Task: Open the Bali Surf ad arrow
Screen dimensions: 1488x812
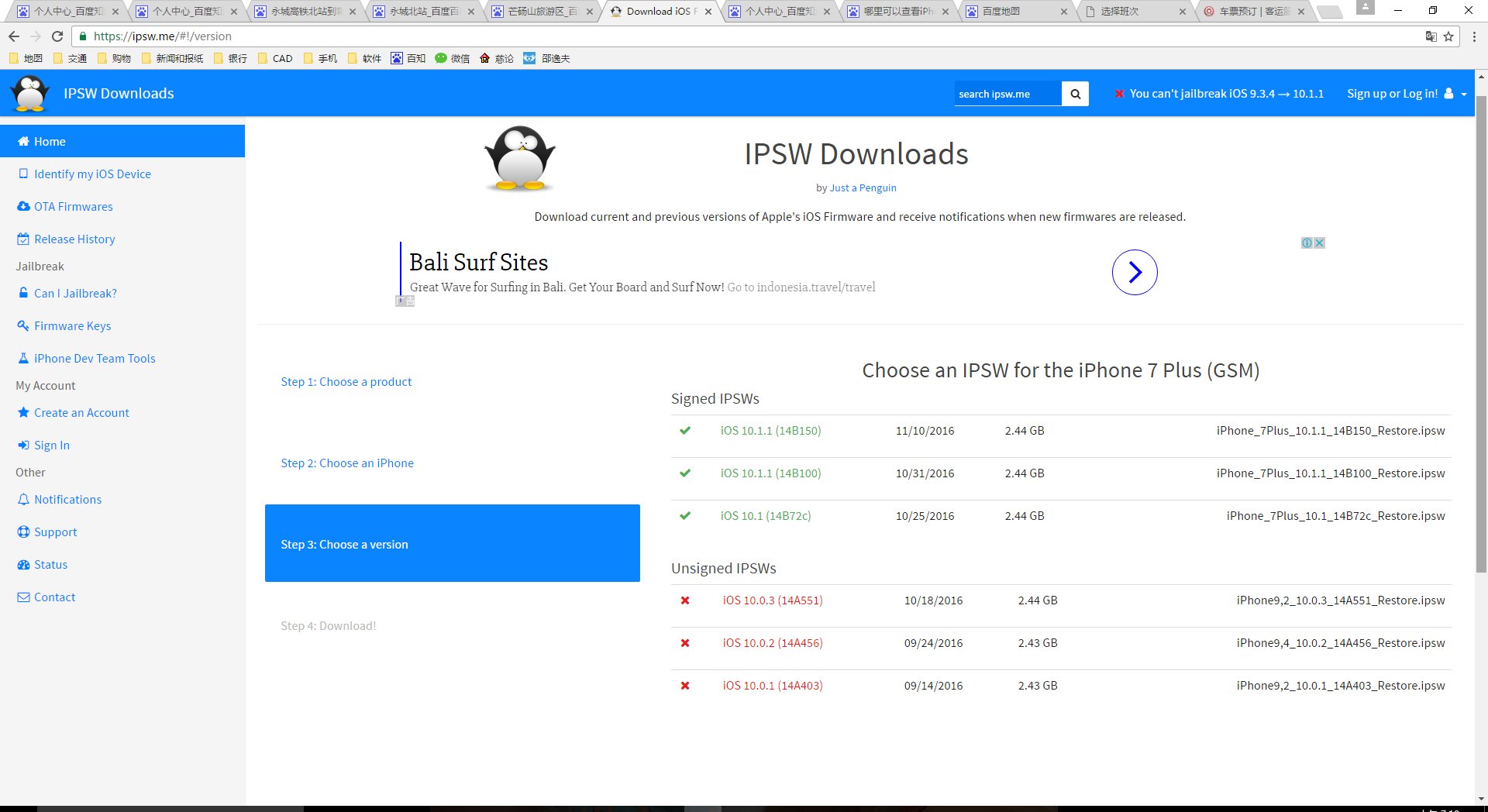Action: pos(1134,272)
